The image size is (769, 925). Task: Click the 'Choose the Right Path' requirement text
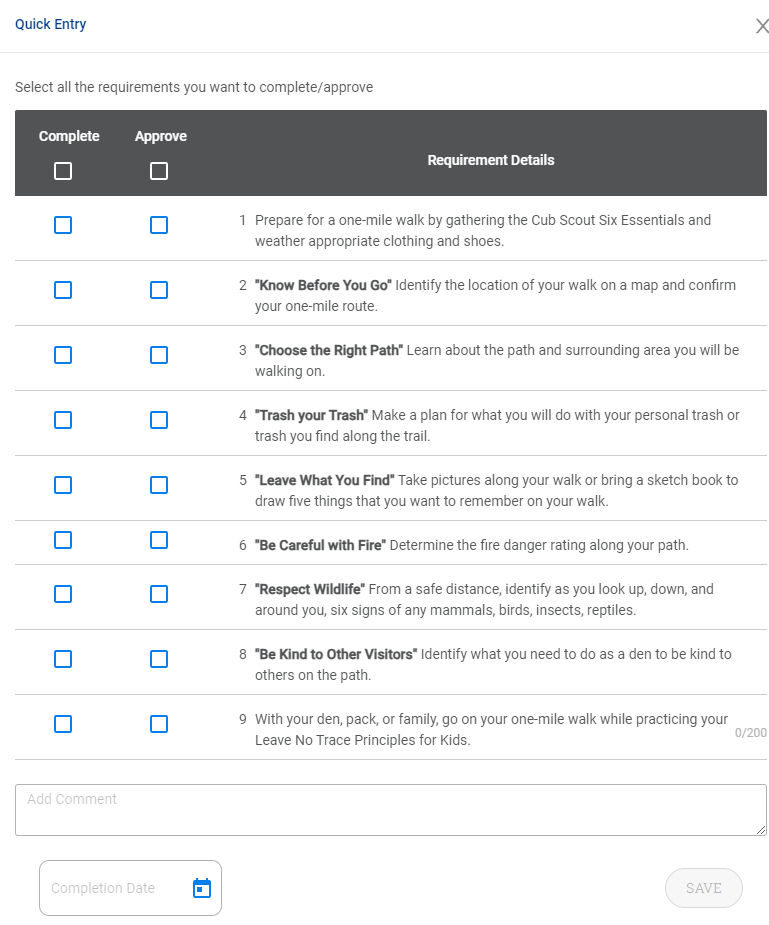tap(497, 360)
